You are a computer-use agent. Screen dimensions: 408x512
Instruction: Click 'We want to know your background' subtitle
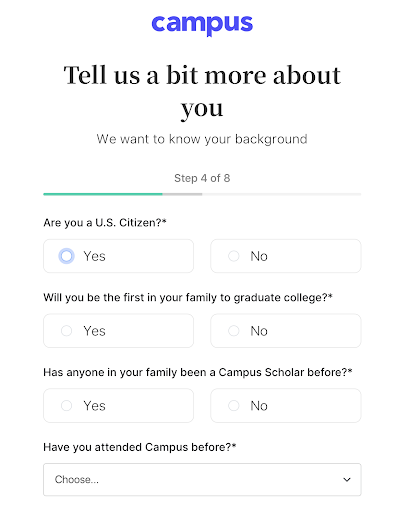202,139
